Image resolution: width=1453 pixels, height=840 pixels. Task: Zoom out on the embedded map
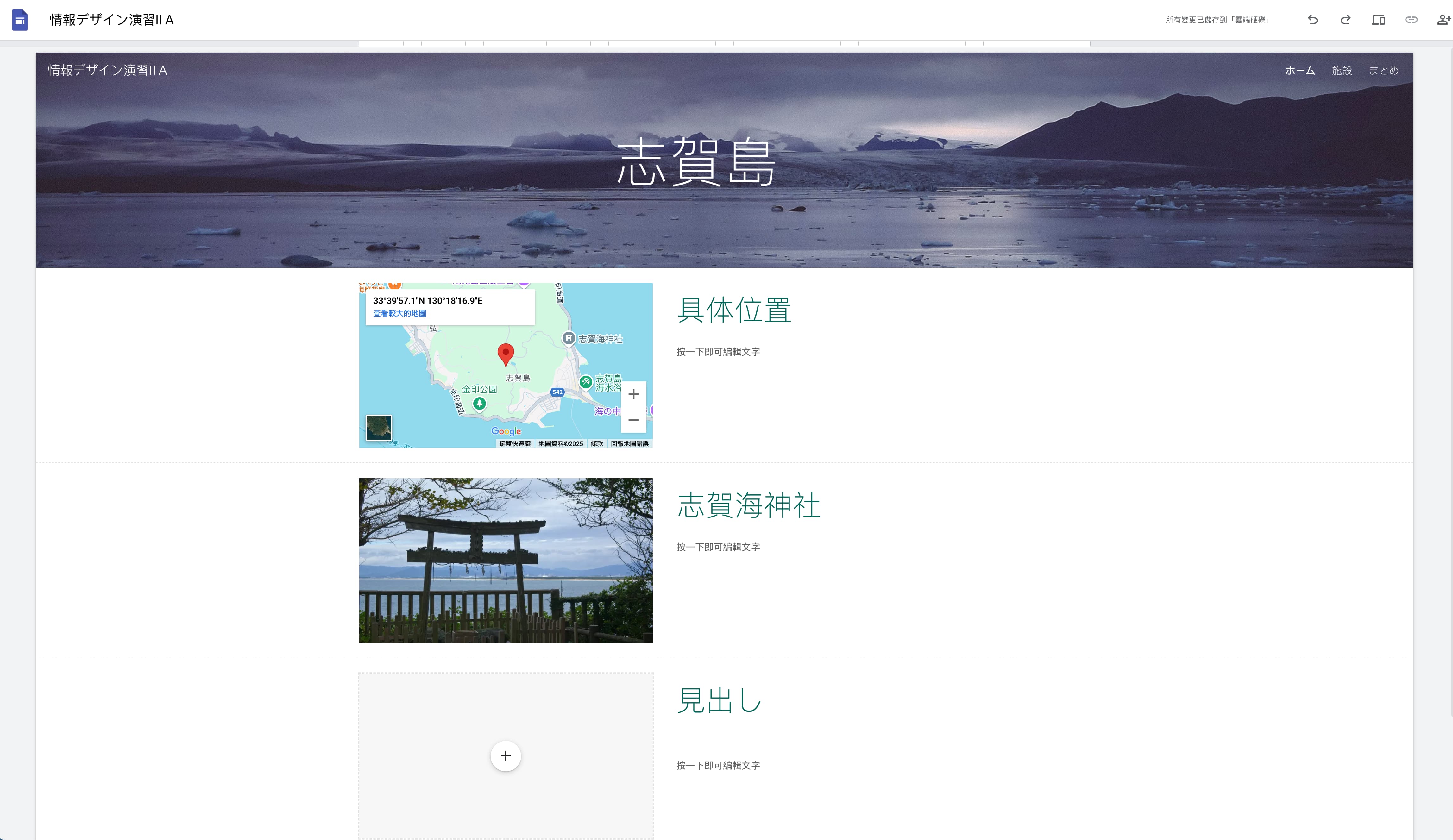(x=633, y=420)
